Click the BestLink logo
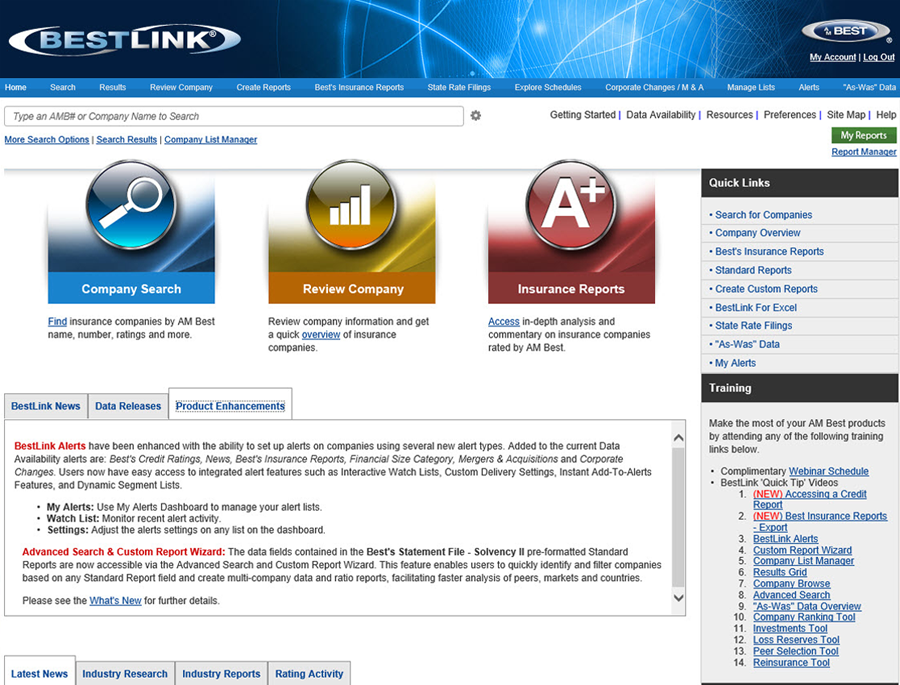This screenshot has height=685, width=900. coord(125,40)
